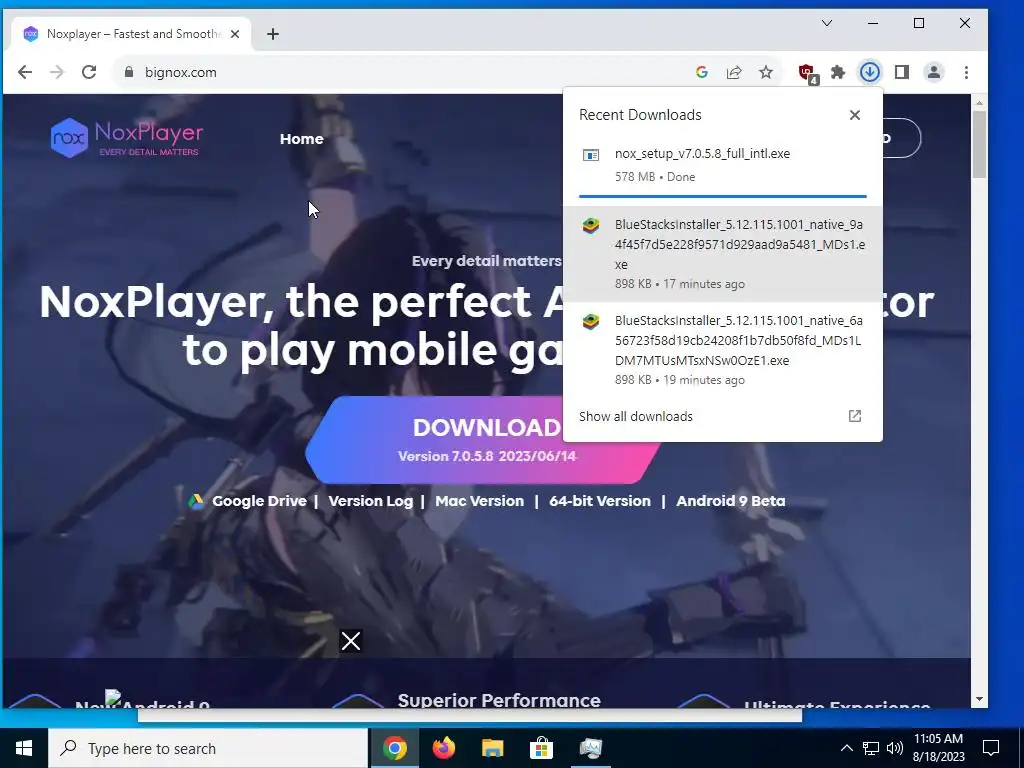Go back using the browser back arrow
The height and width of the screenshot is (768, 1024).
[x=25, y=72]
